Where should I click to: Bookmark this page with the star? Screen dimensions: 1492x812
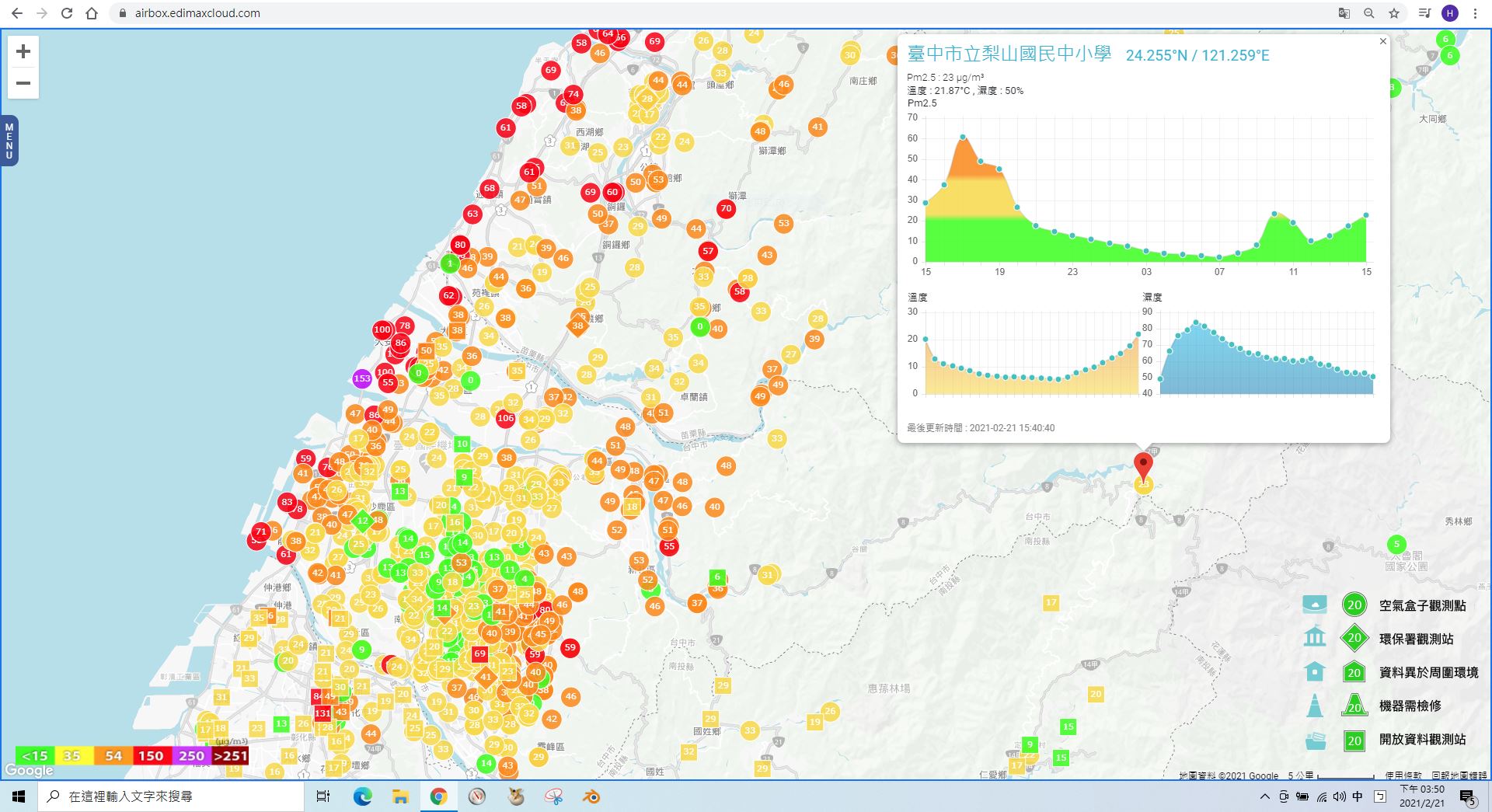1393,13
